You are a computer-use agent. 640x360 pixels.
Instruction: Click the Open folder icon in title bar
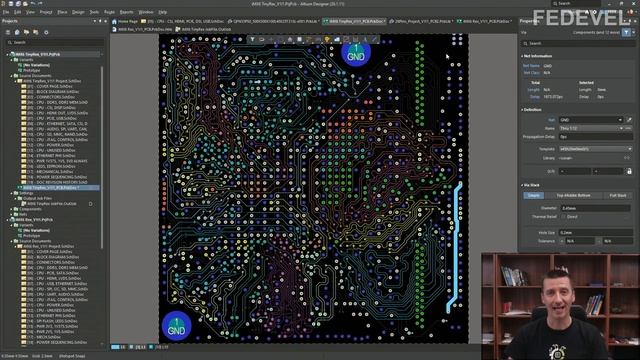[25, 4]
